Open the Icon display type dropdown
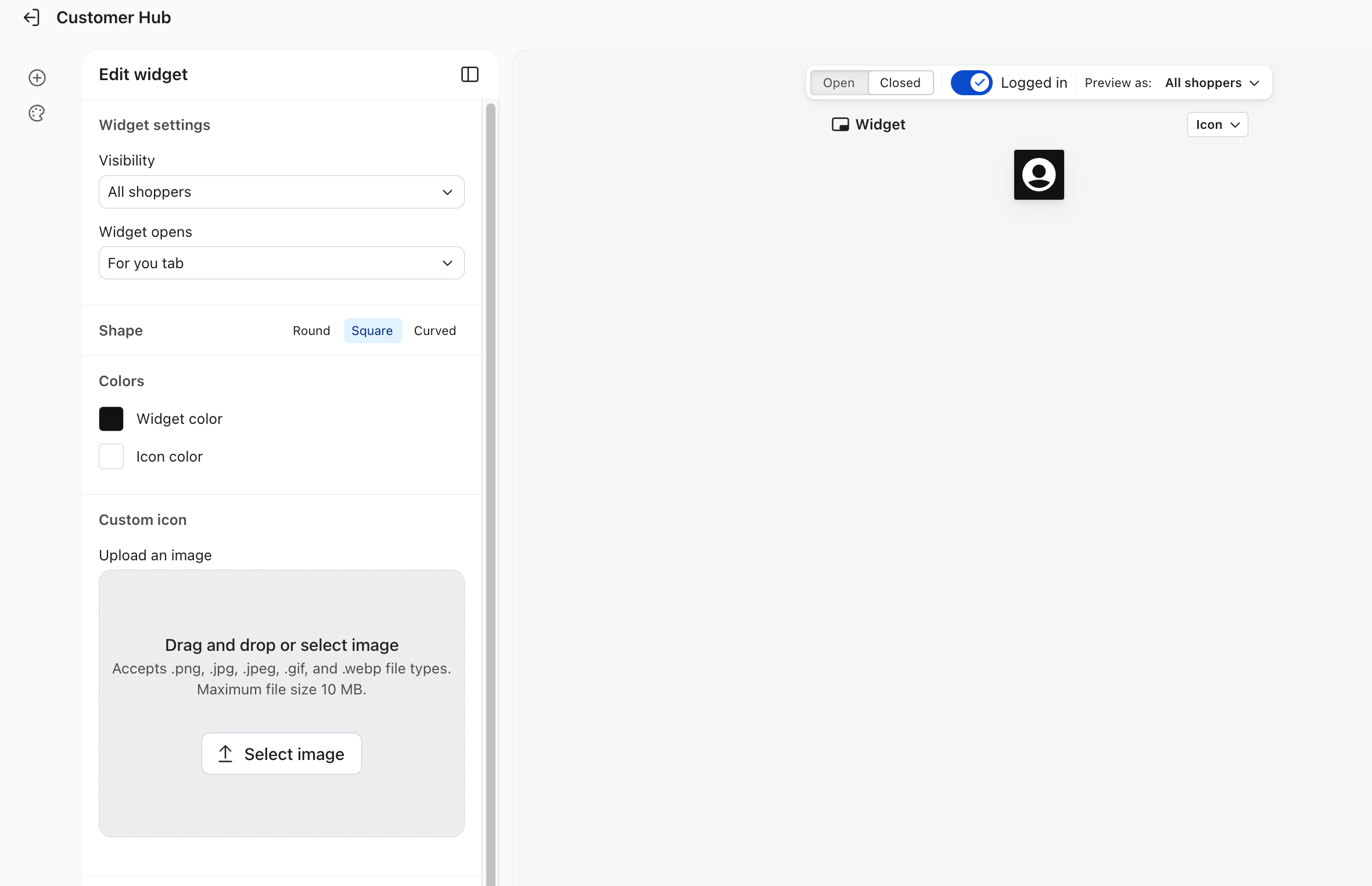1372x886 pixels. coord(1217,124)
